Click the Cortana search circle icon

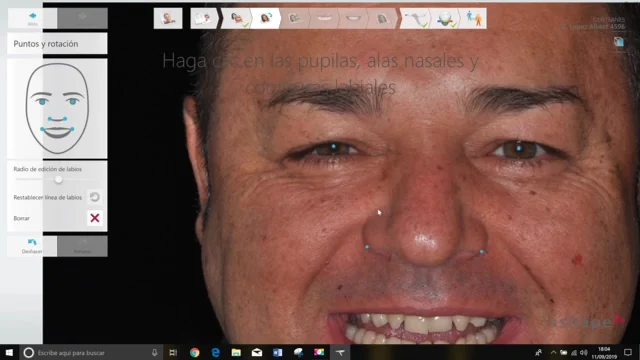(28, 353)
